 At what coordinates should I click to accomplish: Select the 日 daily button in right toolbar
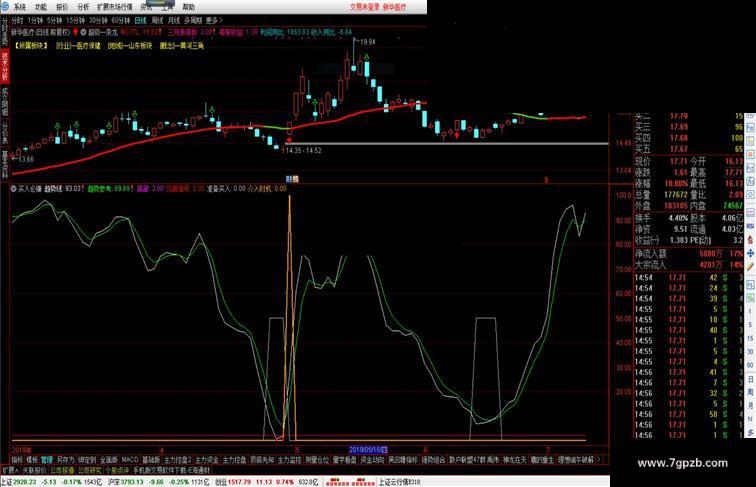750,379
